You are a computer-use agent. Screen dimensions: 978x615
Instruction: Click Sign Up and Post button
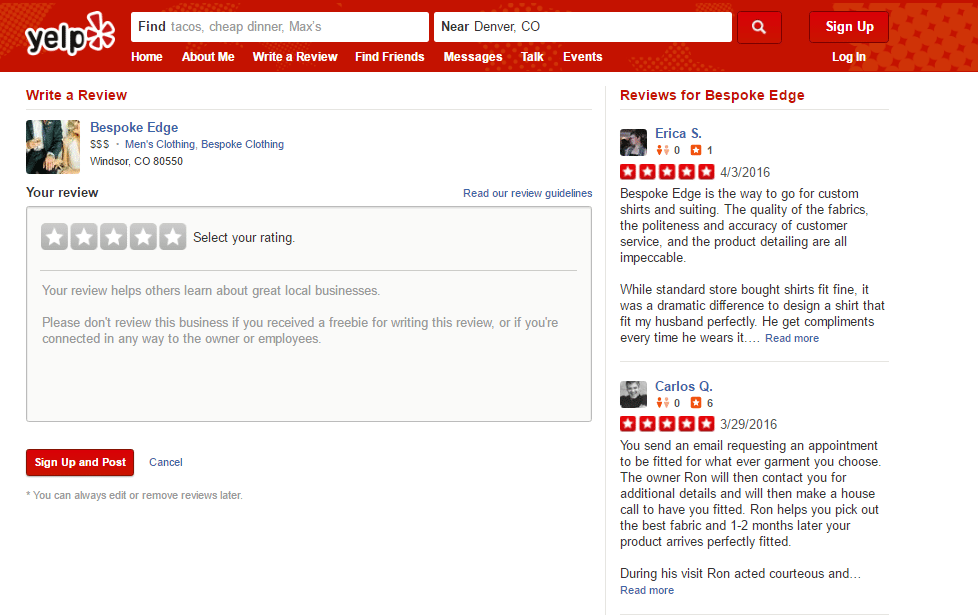coord(80,462)
